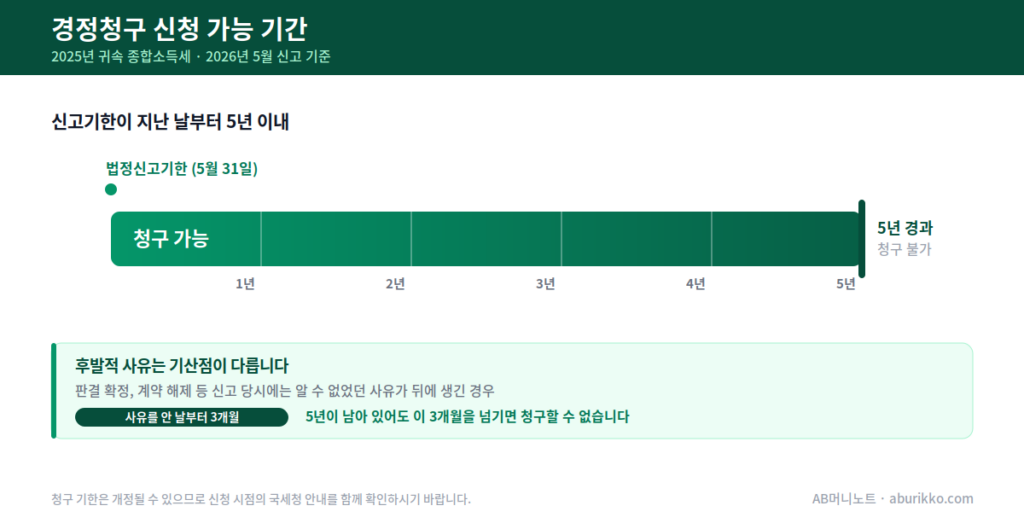
Task: Click the 법정신고기한 (5월 31일) label
Action: (x=182, y=168)
